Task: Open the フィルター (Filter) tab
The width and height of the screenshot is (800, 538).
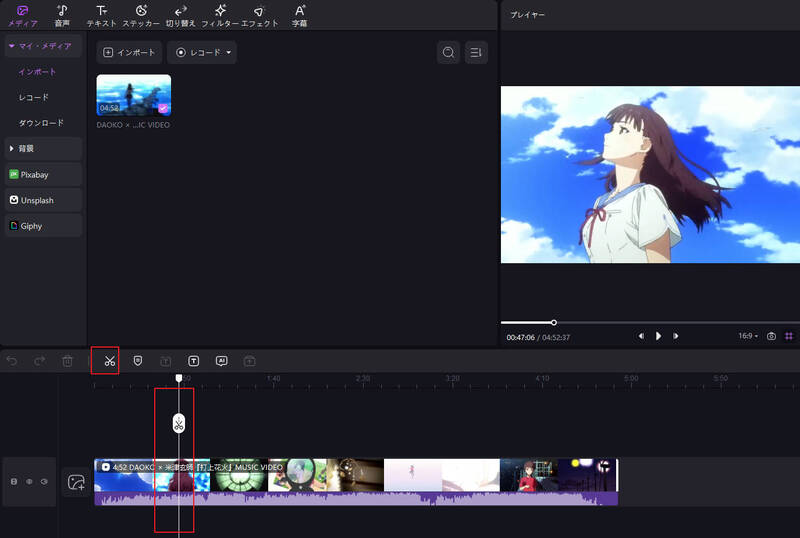Action: (220, 16)
